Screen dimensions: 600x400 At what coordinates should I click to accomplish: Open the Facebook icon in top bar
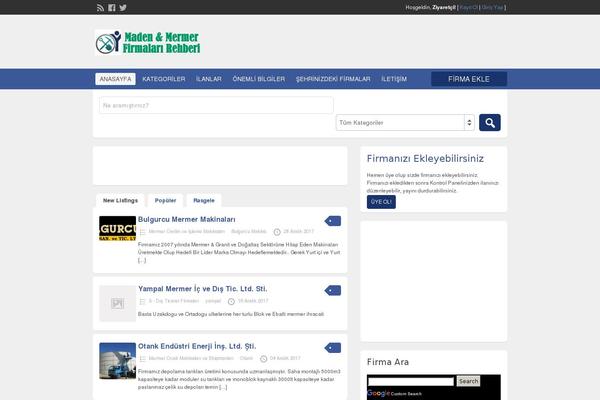[x=112, y=8]
